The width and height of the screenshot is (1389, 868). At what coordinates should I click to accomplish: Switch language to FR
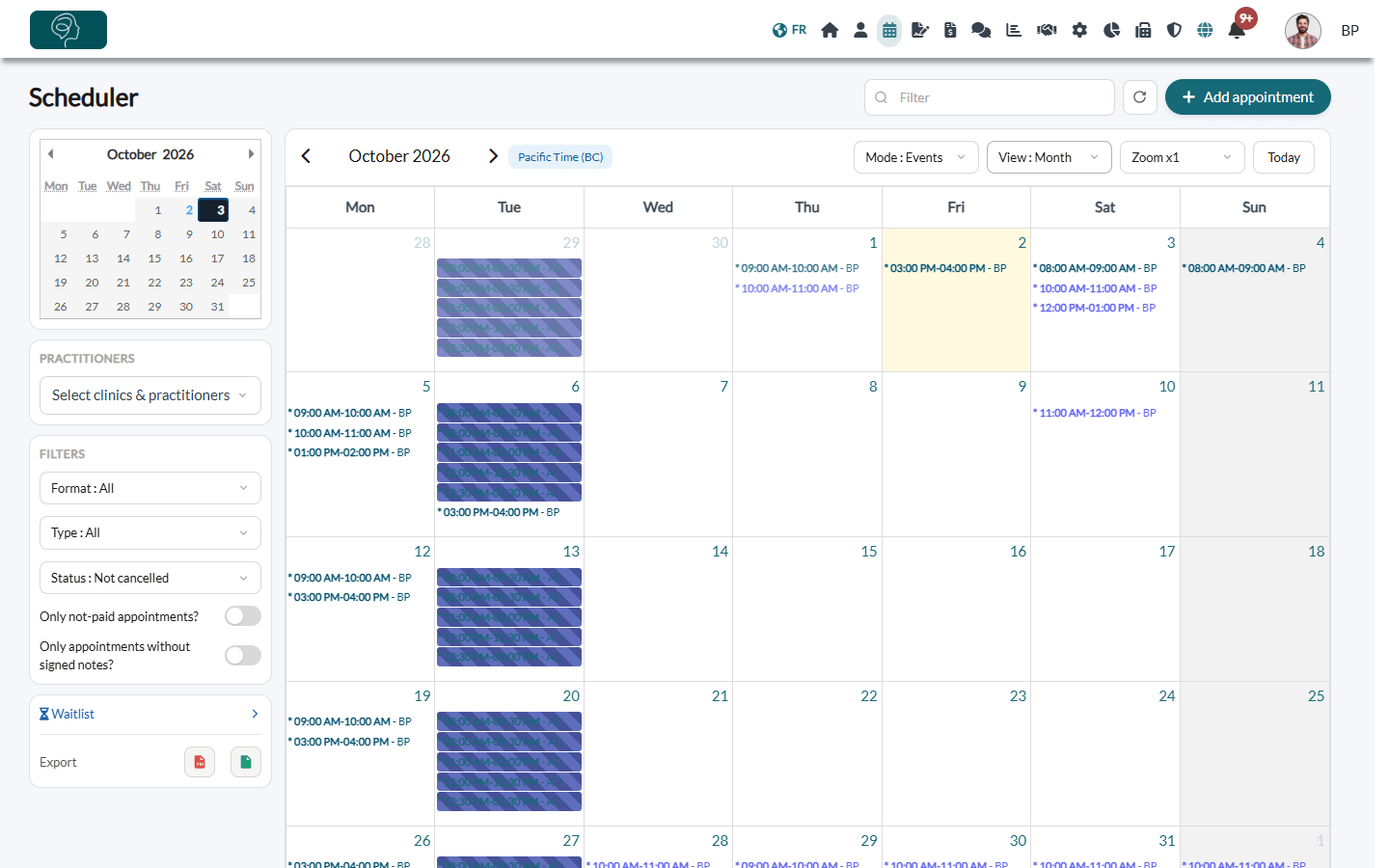pyautogui.click(x=789, y=30)
